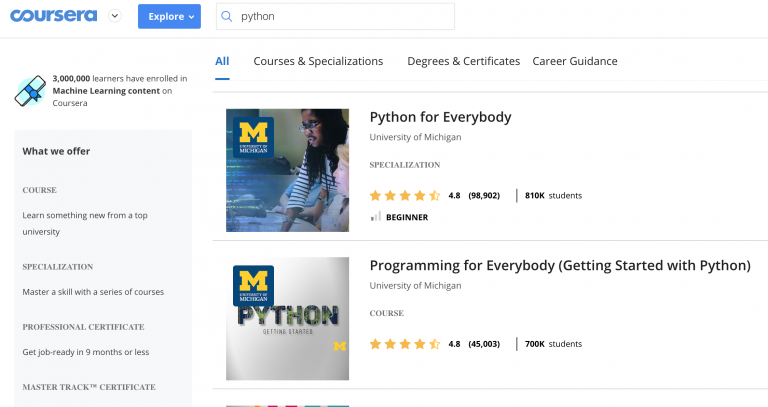Click University of Michigan under Python for Everybody
The image size is (768, 407).
tap(415, 137)
